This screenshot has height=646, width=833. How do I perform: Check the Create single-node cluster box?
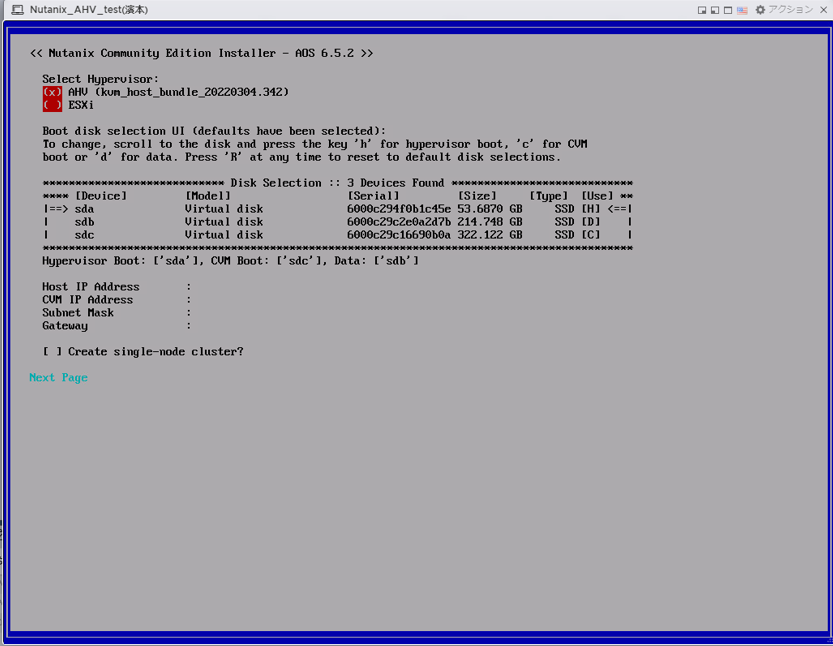tap(52, 352)
